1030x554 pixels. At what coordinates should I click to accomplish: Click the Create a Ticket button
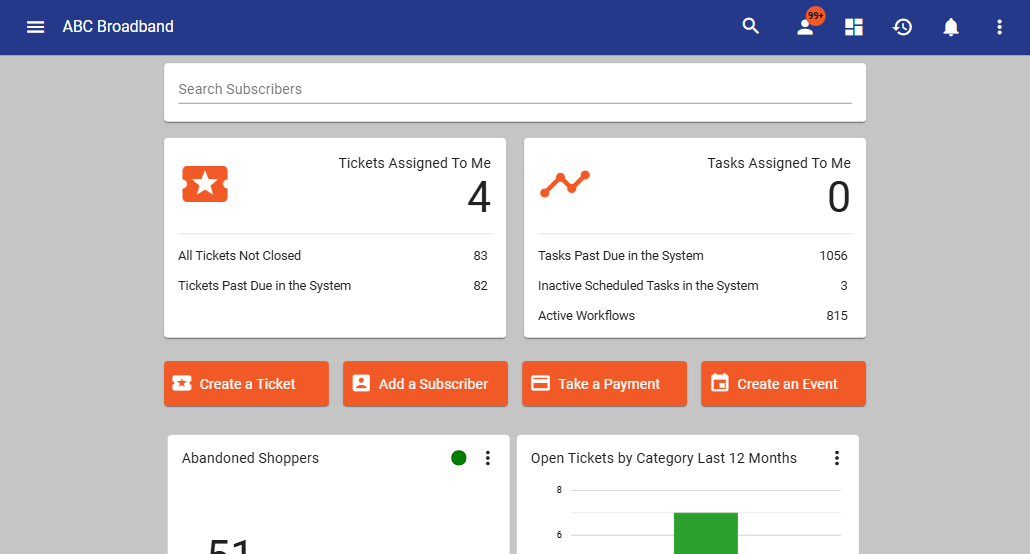pyautogui.click(x=246, y=384)
